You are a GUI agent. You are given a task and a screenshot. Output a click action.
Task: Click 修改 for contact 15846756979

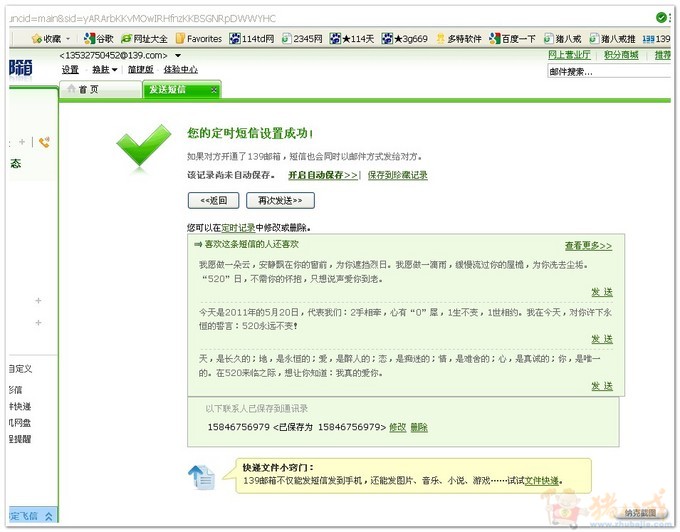398,428
